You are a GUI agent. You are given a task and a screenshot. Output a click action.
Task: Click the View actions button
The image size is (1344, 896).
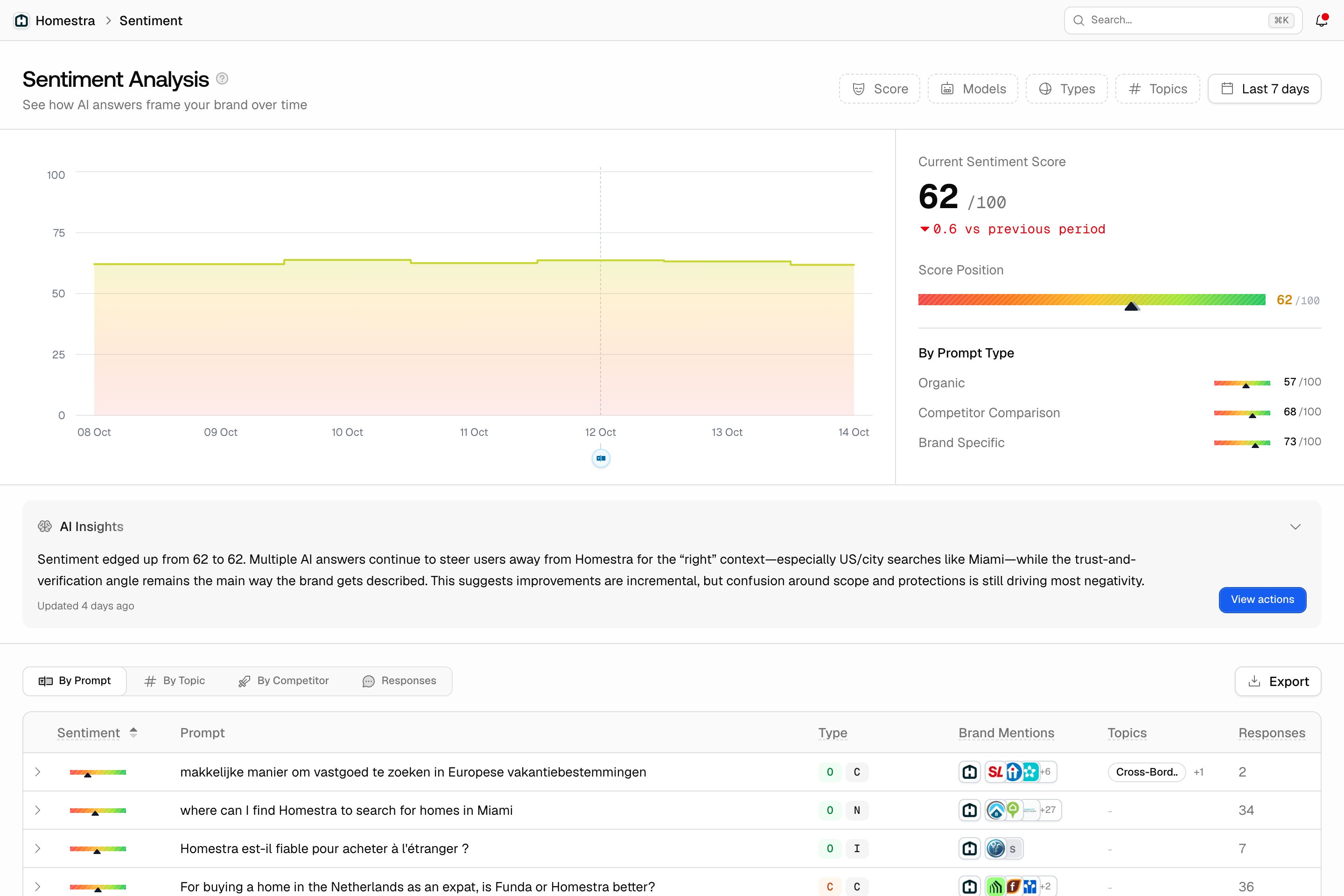(1262, 599)
